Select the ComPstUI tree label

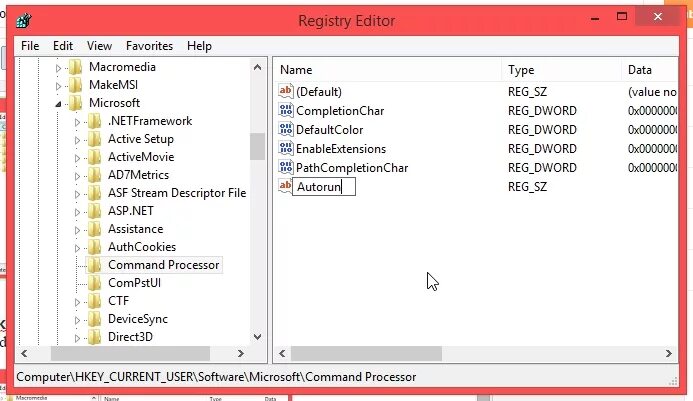[134, 283]
